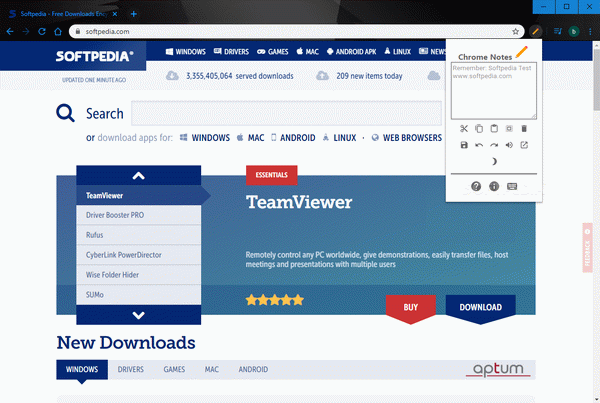600x403 pixels.
Task: Follow the LINUX download apps link
Action: 339,138
